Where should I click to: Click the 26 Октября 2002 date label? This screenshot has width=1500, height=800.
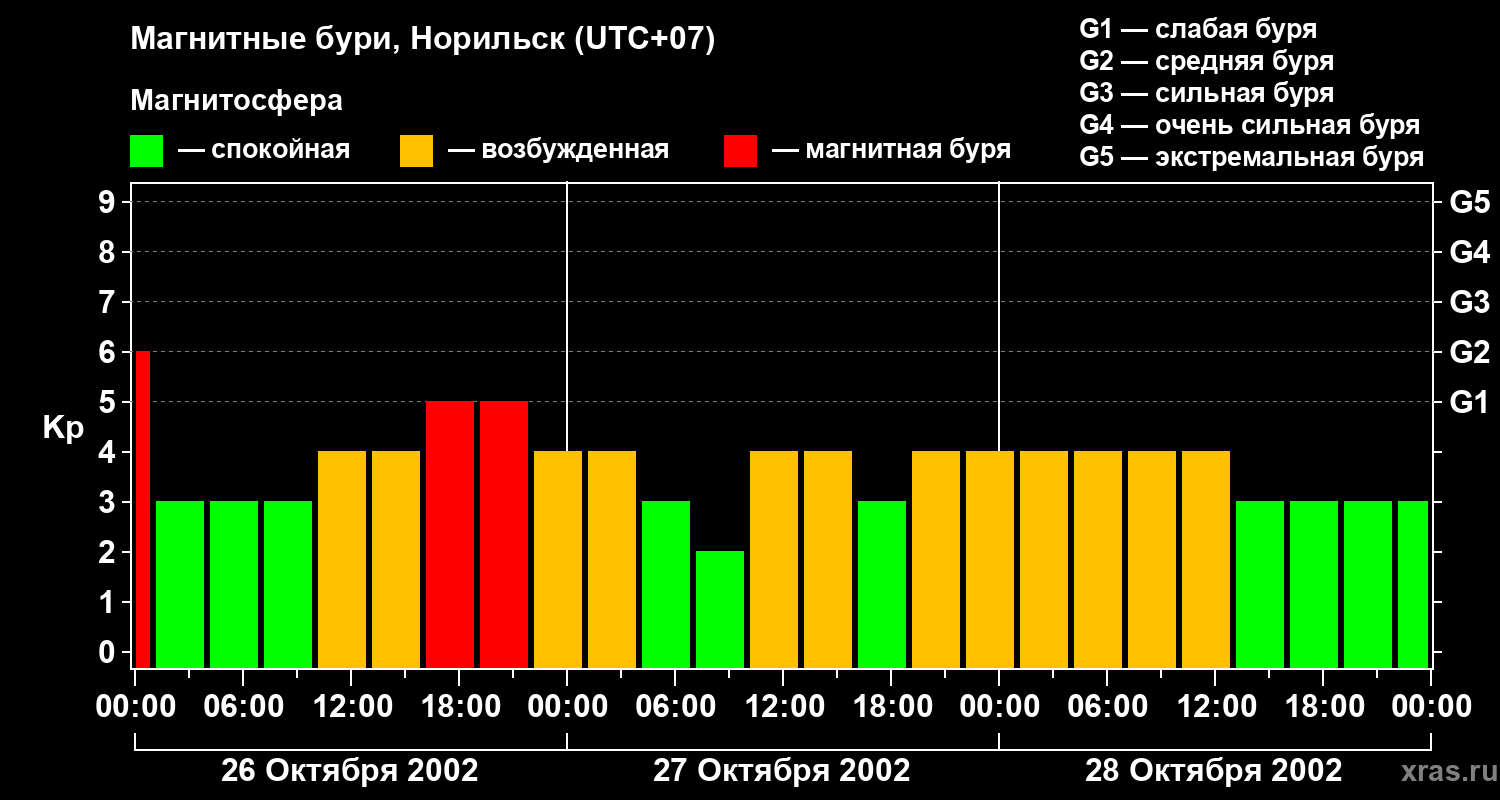350,771
